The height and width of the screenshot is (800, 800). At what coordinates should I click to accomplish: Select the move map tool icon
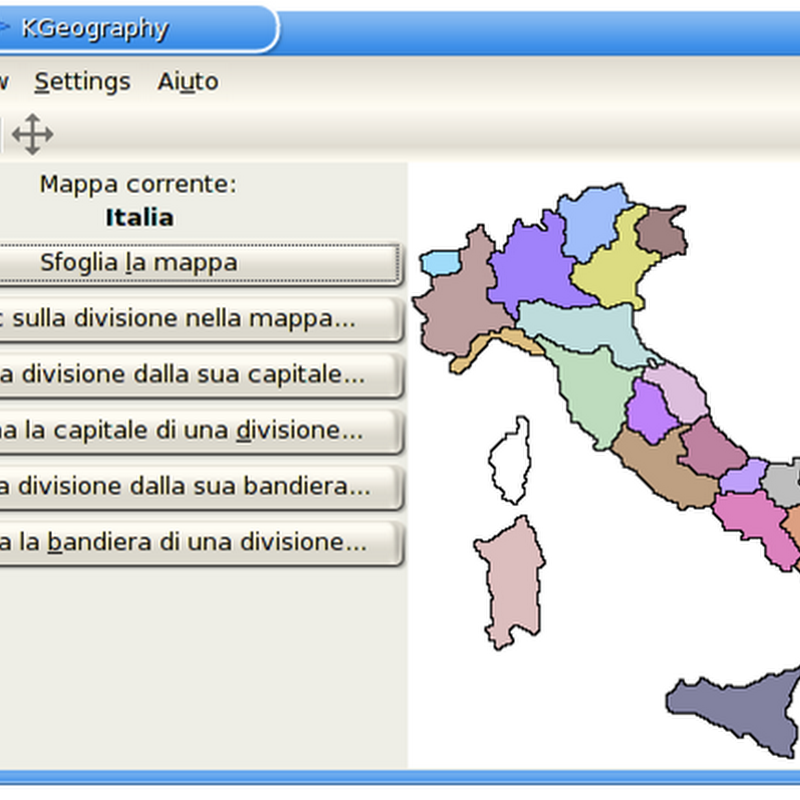point(33,134)
